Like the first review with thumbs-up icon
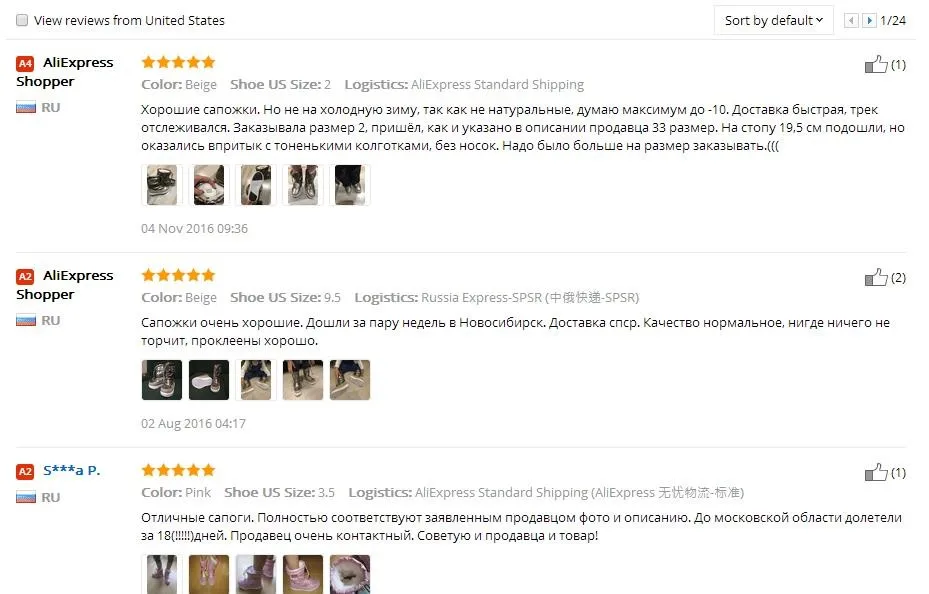Viewport: 929px width, 594px height. click(x=876, y=64)
